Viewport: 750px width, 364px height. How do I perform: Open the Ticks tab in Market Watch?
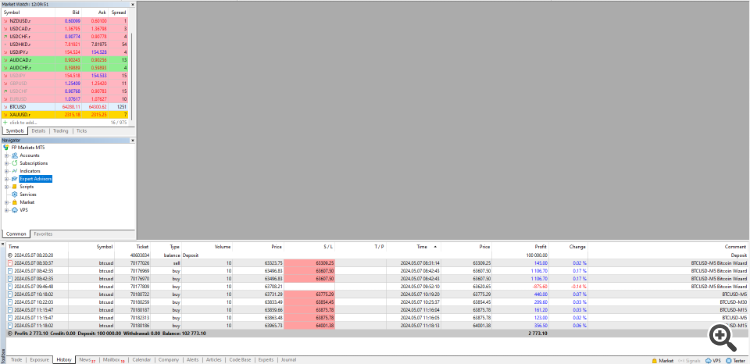pos(82,131)
